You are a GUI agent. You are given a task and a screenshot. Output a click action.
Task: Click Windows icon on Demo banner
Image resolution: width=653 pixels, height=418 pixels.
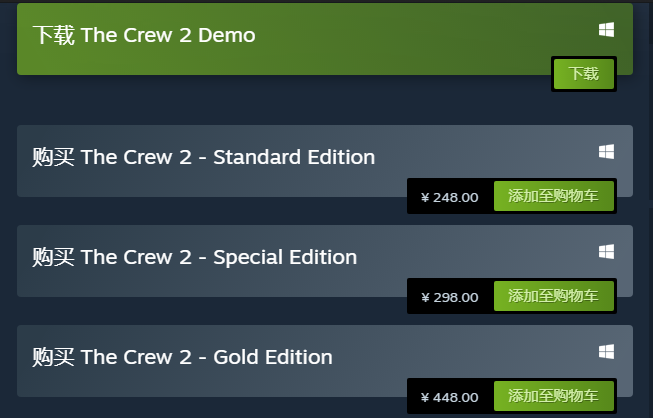click(x=606, y=30)
